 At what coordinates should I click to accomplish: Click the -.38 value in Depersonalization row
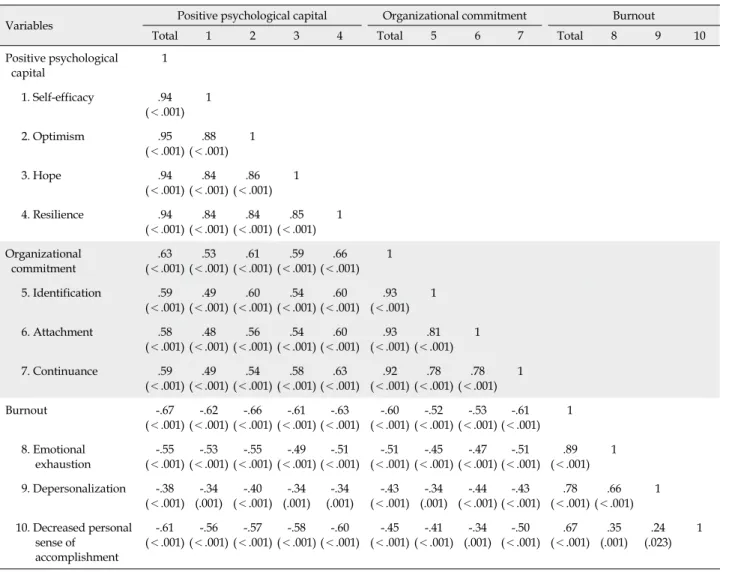(165, 488)
